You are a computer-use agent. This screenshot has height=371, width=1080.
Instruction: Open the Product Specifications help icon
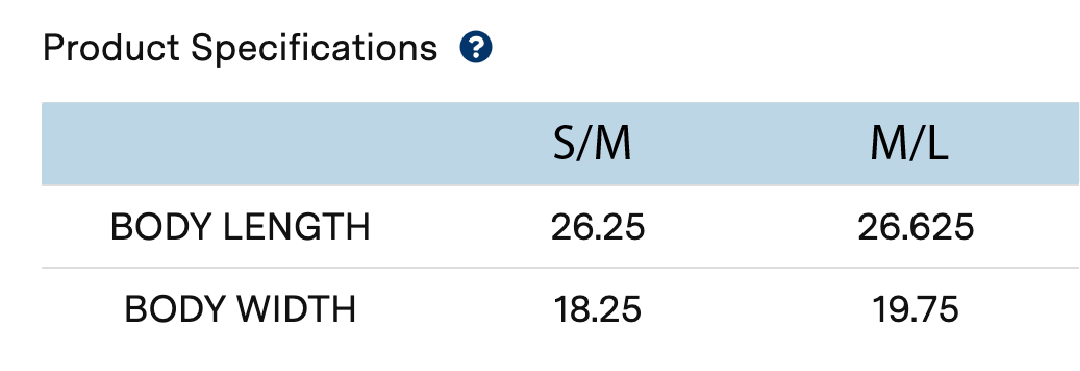coord(476,48)
